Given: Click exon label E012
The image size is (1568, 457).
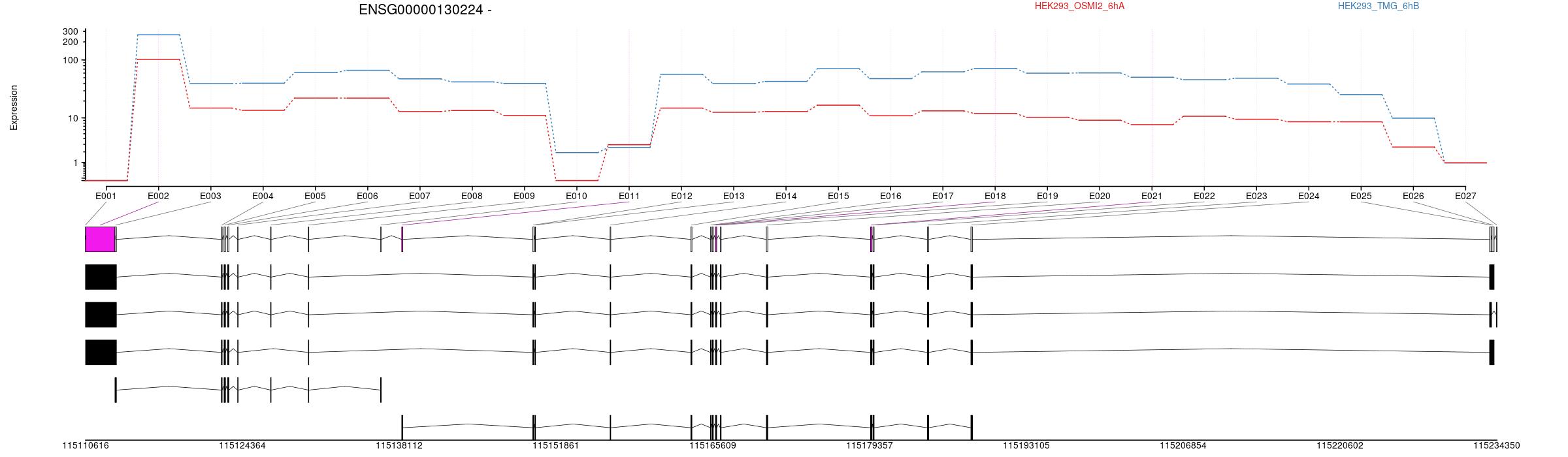Looking at the screenshot, I should pyautogui.click(x=681, y=196).
